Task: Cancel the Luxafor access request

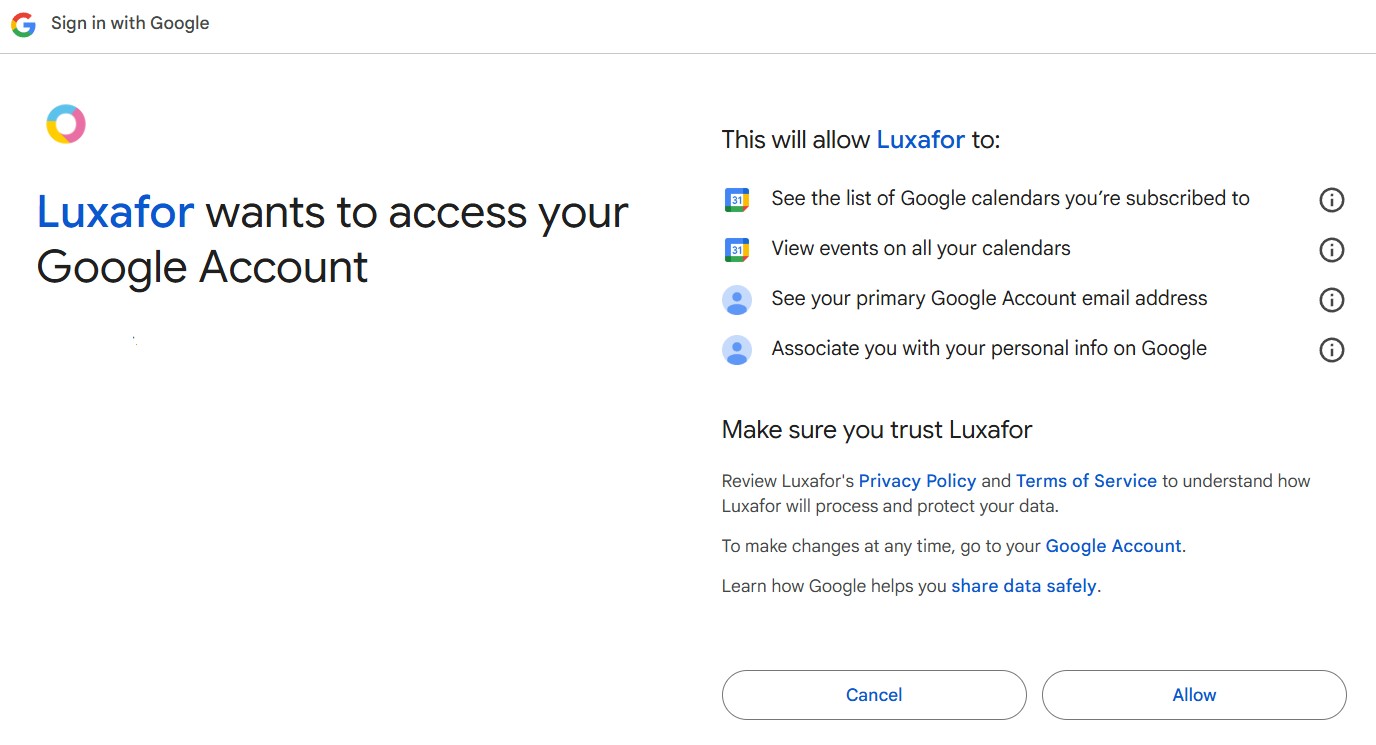Action: (874, 695)
